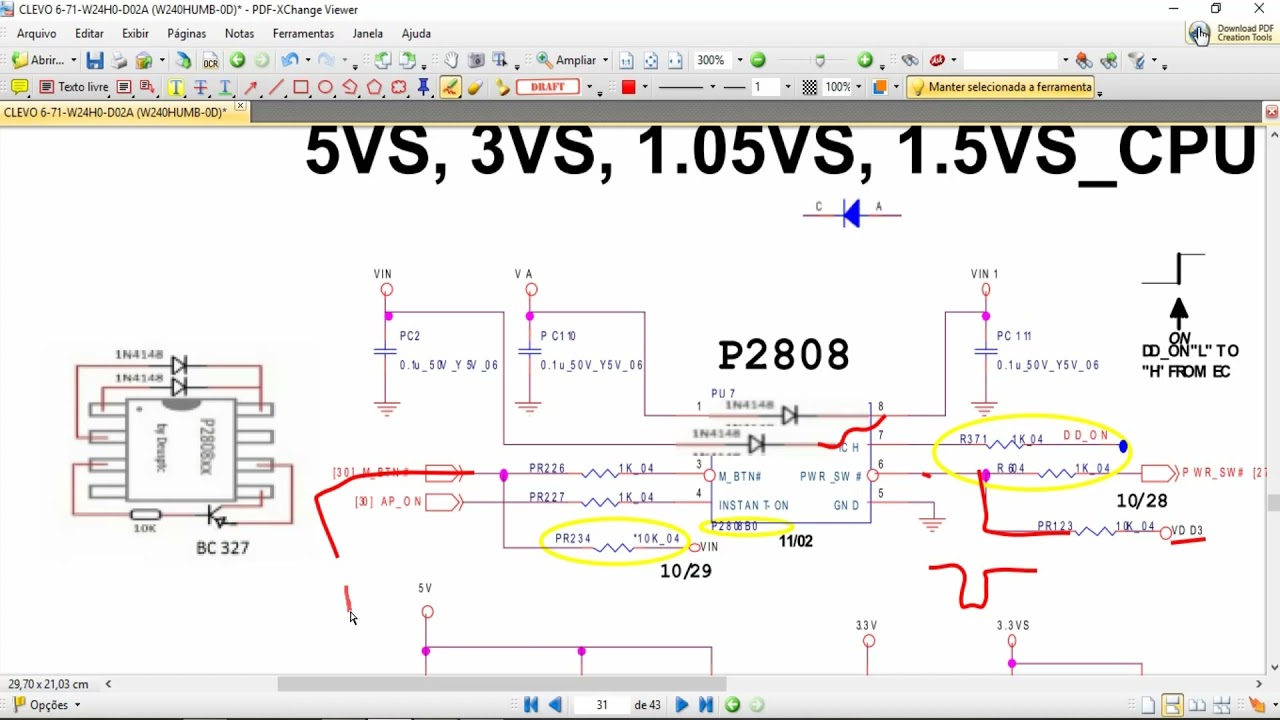
Task: Select the Line drawing tool
Action: point(276,87)
